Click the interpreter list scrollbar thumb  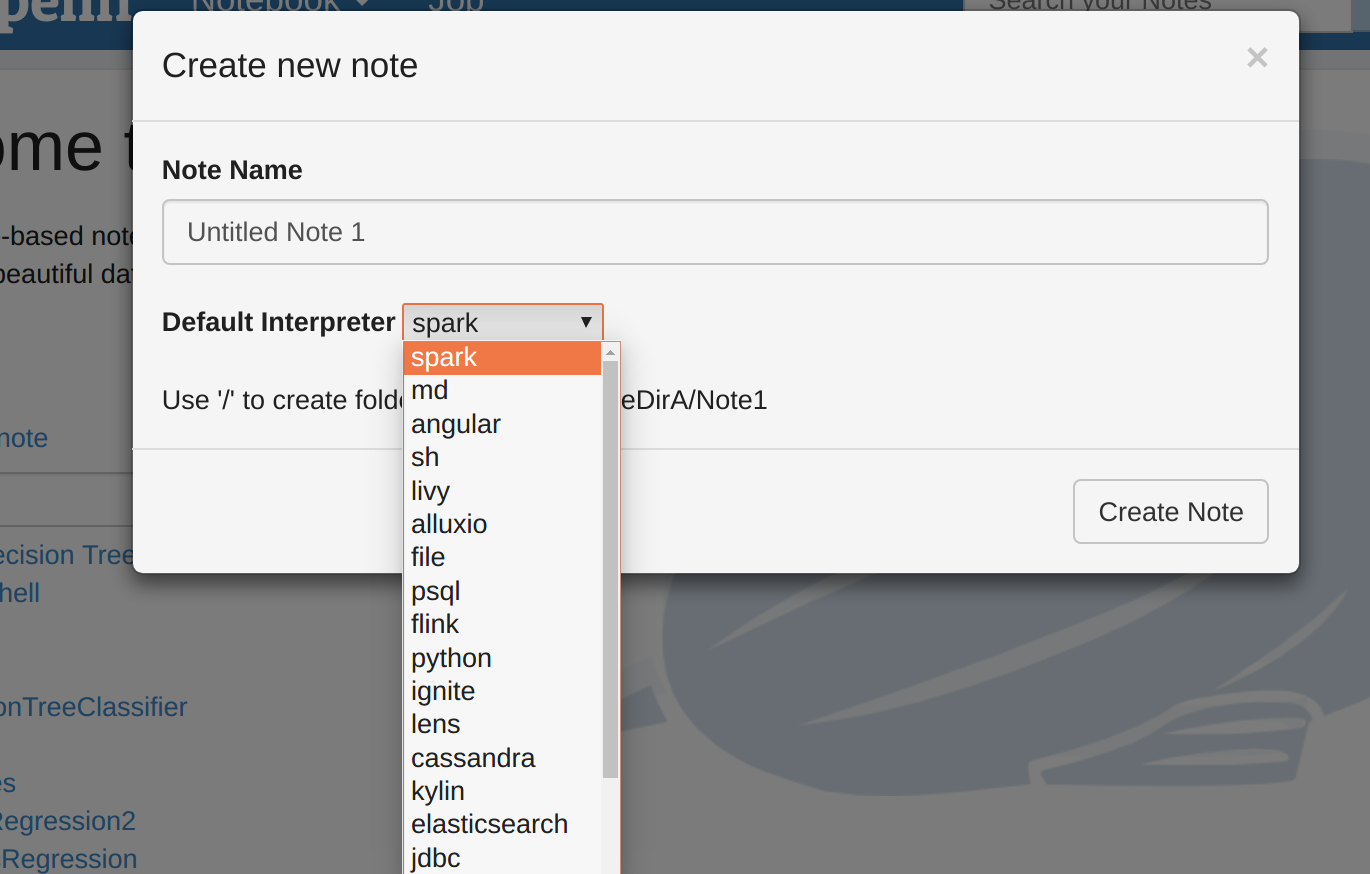coord(610,569)
